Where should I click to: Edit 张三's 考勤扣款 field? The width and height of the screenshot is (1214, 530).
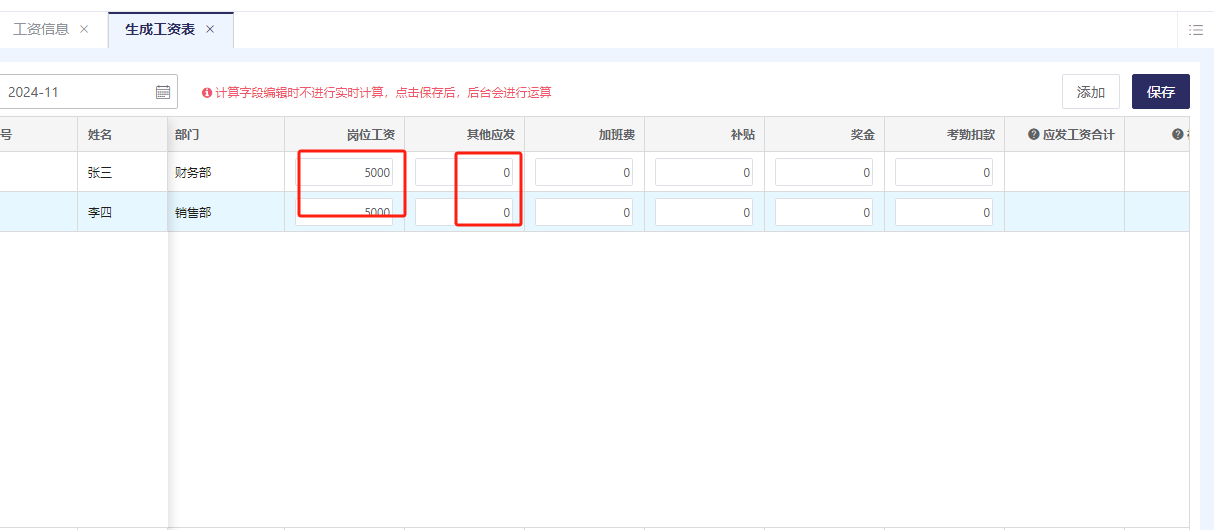pyautogui.click(x=944, y=172)
